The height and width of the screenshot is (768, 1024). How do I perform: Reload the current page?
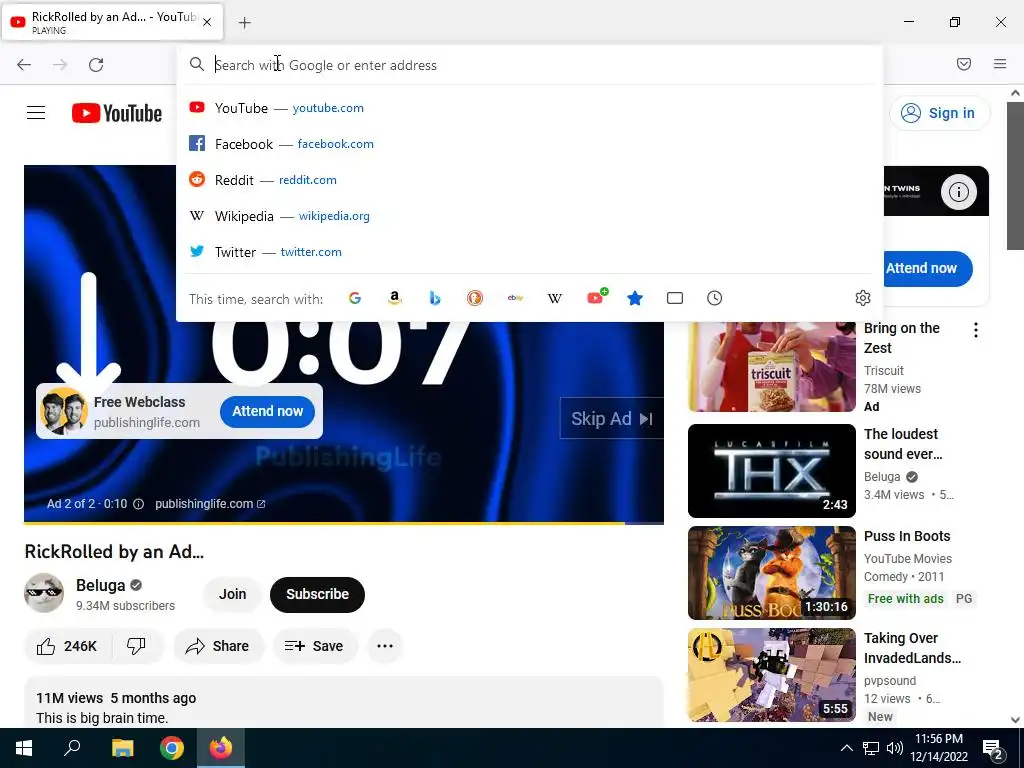(x=96, y=65)
